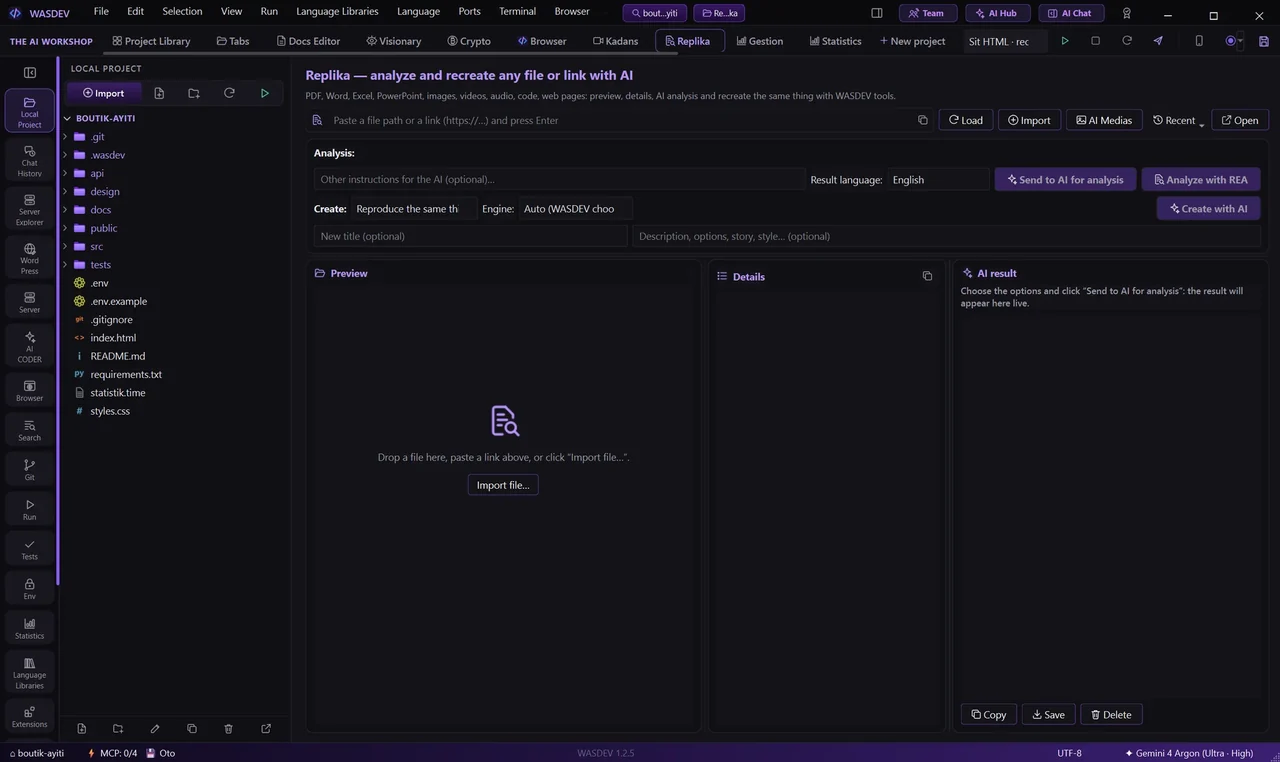Click Analyze with REA button
Image resolution: width=1280 pixels, height=762 pixels.
(x=1201, y=180)
